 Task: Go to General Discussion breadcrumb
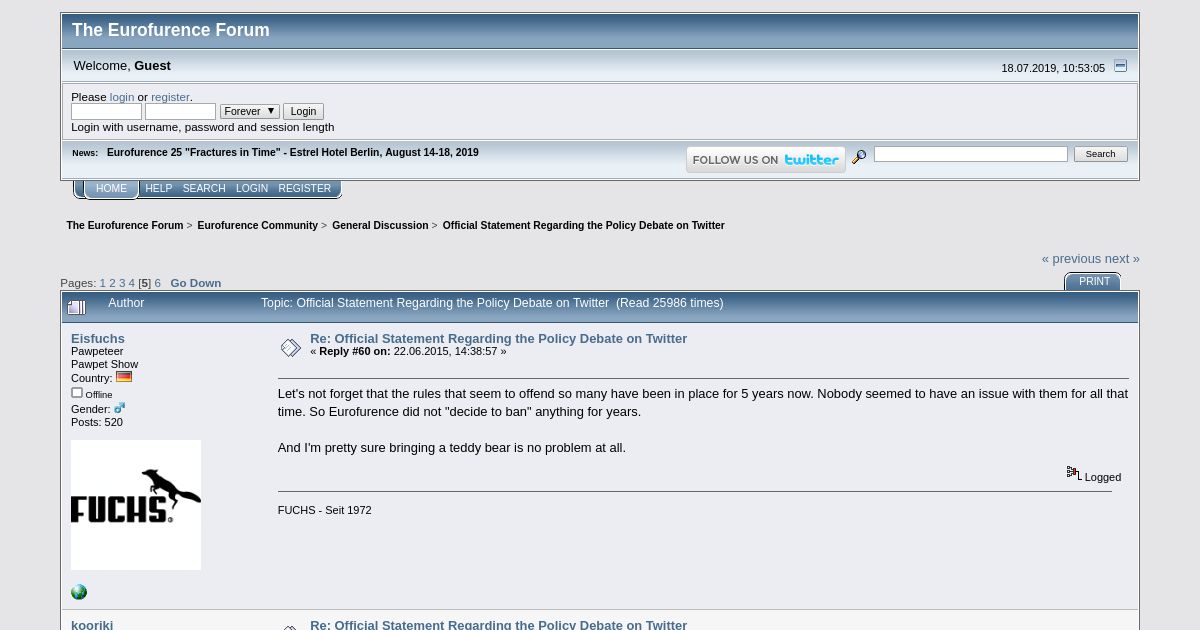[380, 226]
